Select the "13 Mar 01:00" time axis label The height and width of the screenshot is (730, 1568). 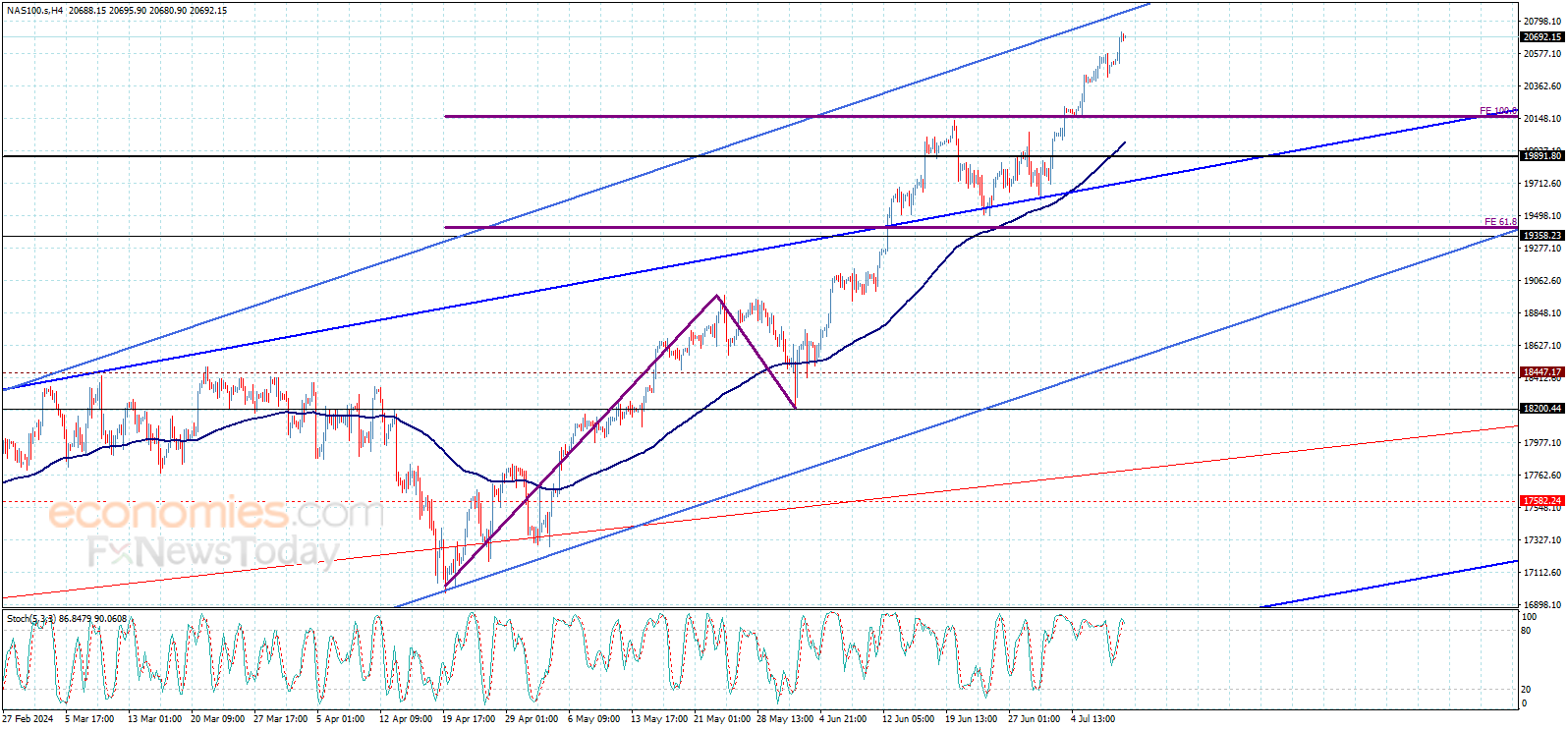point(153,719)
